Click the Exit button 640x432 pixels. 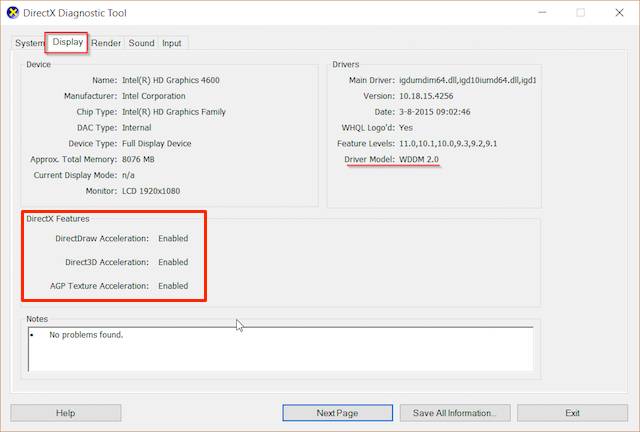(x=572, y=413)
